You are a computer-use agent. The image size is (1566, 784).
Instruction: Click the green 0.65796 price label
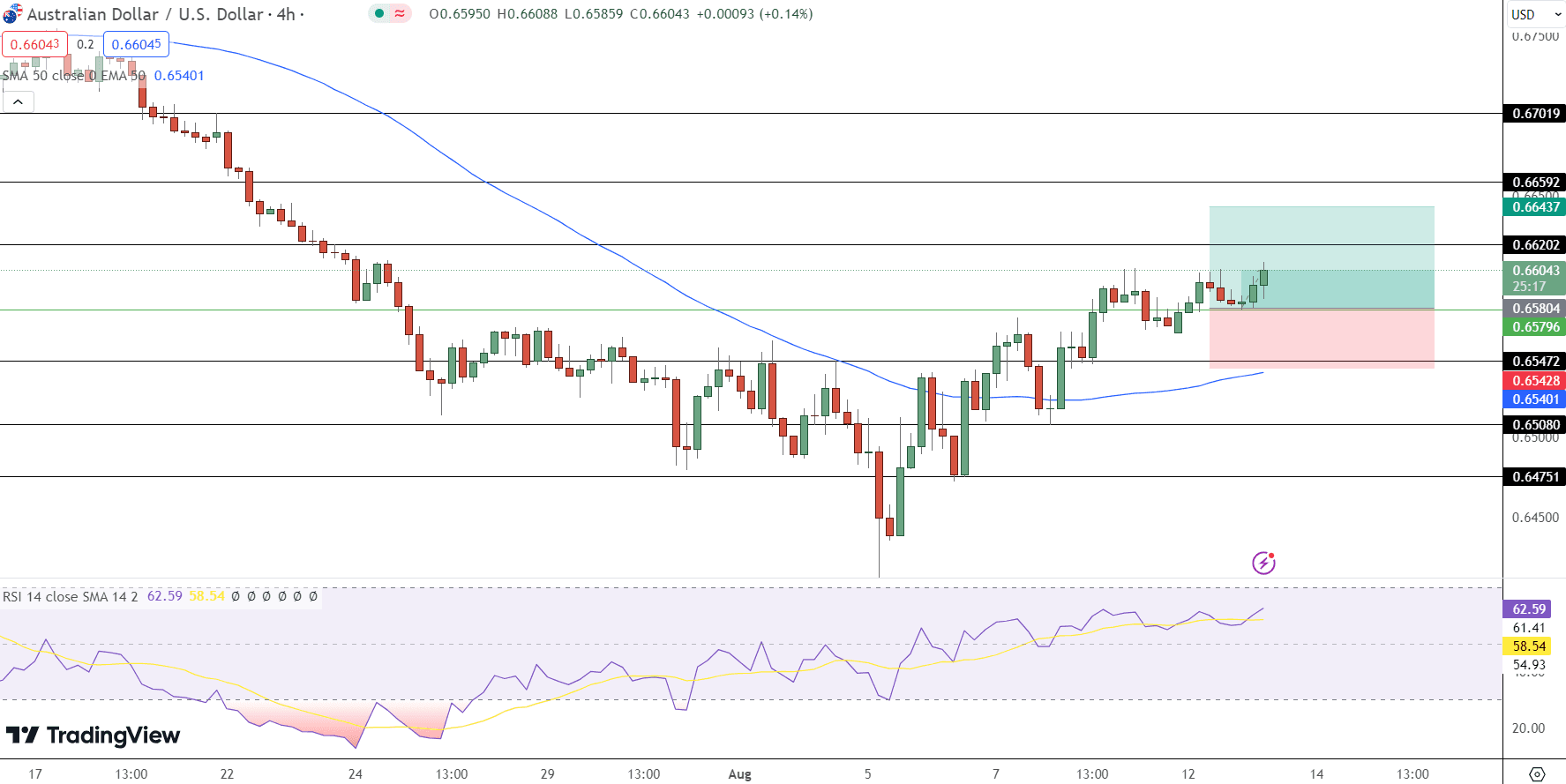1535,326
